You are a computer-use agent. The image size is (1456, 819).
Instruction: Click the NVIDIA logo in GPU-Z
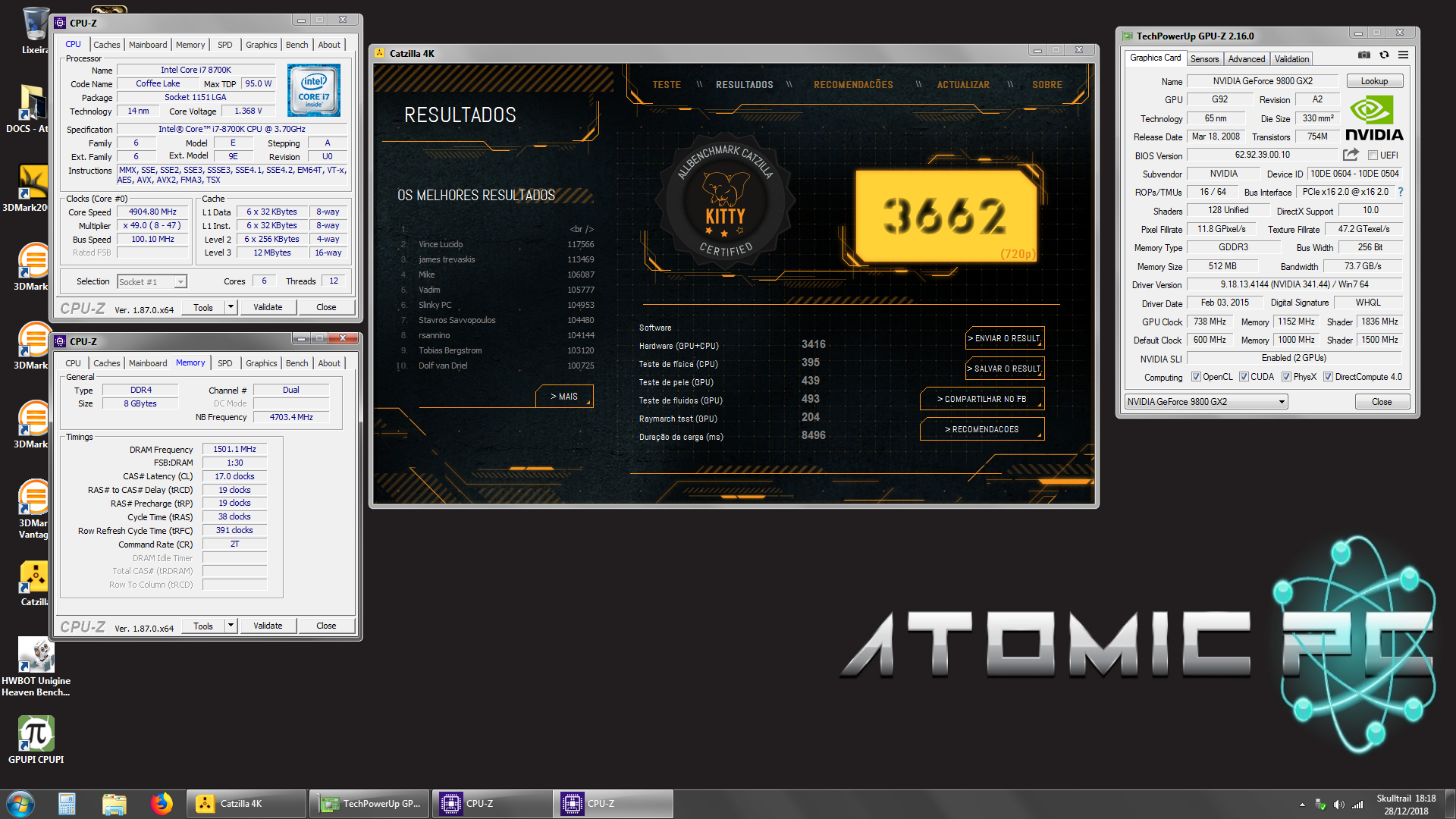[1374, 119]
